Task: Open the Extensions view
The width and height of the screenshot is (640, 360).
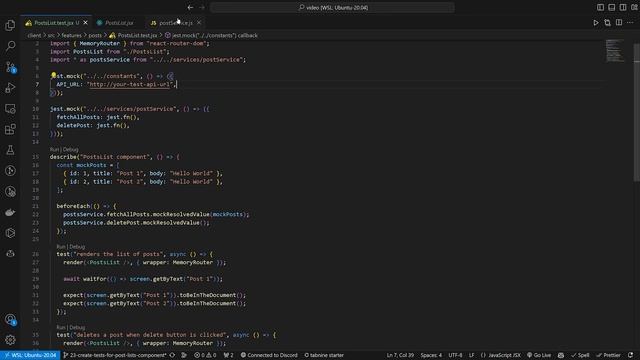Action: 10,129
